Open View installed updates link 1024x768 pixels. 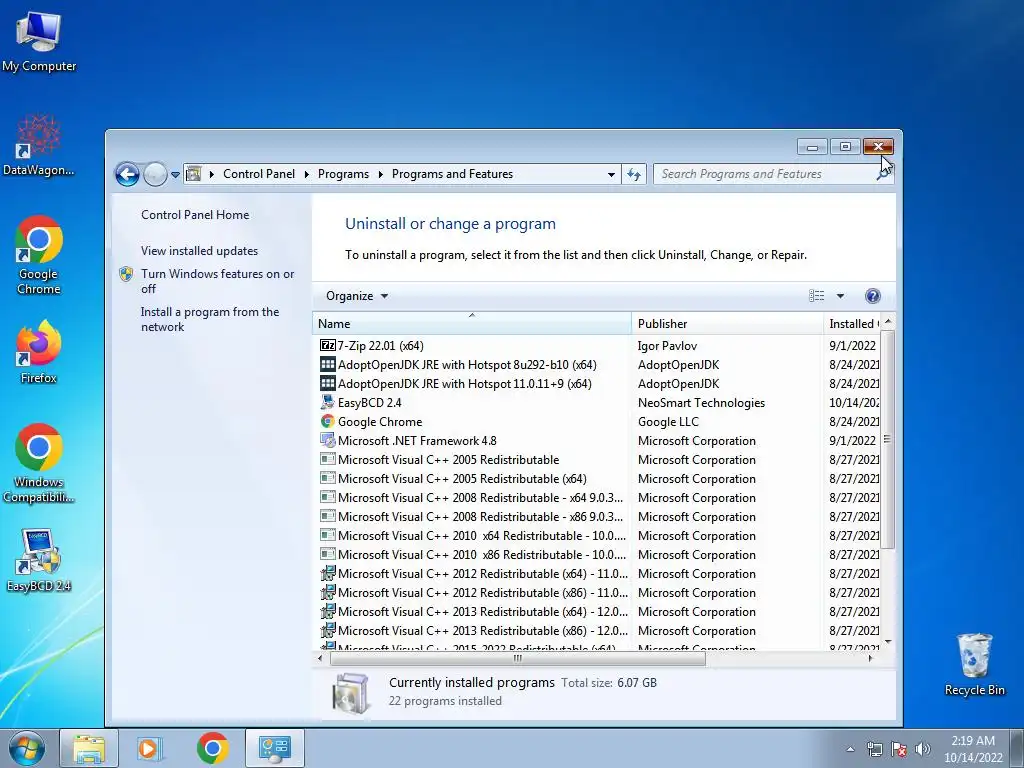(x=199, y=251)
